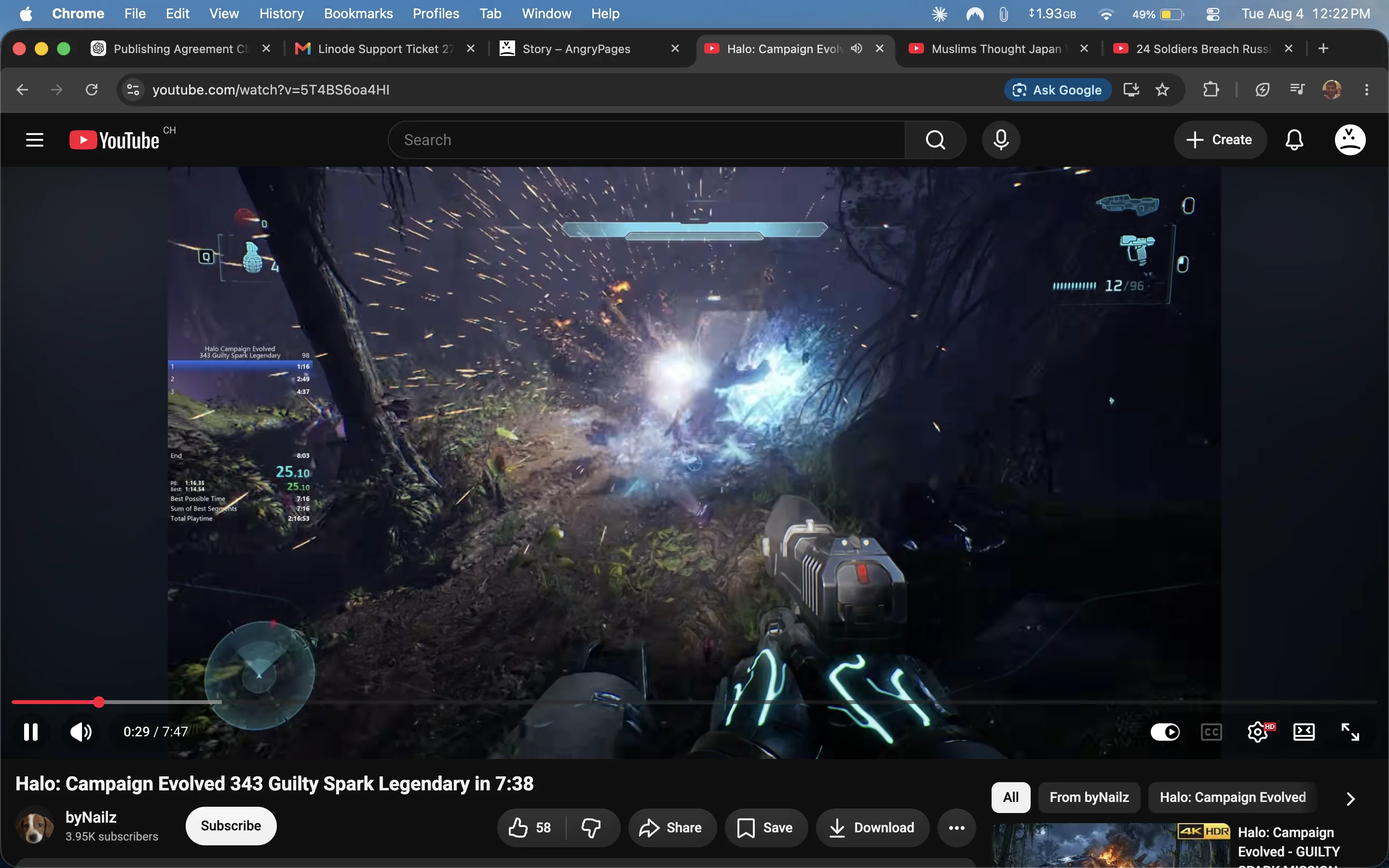Open YouTube notifications bell
Screen dimensions: 1389x868
point(1294,139)
